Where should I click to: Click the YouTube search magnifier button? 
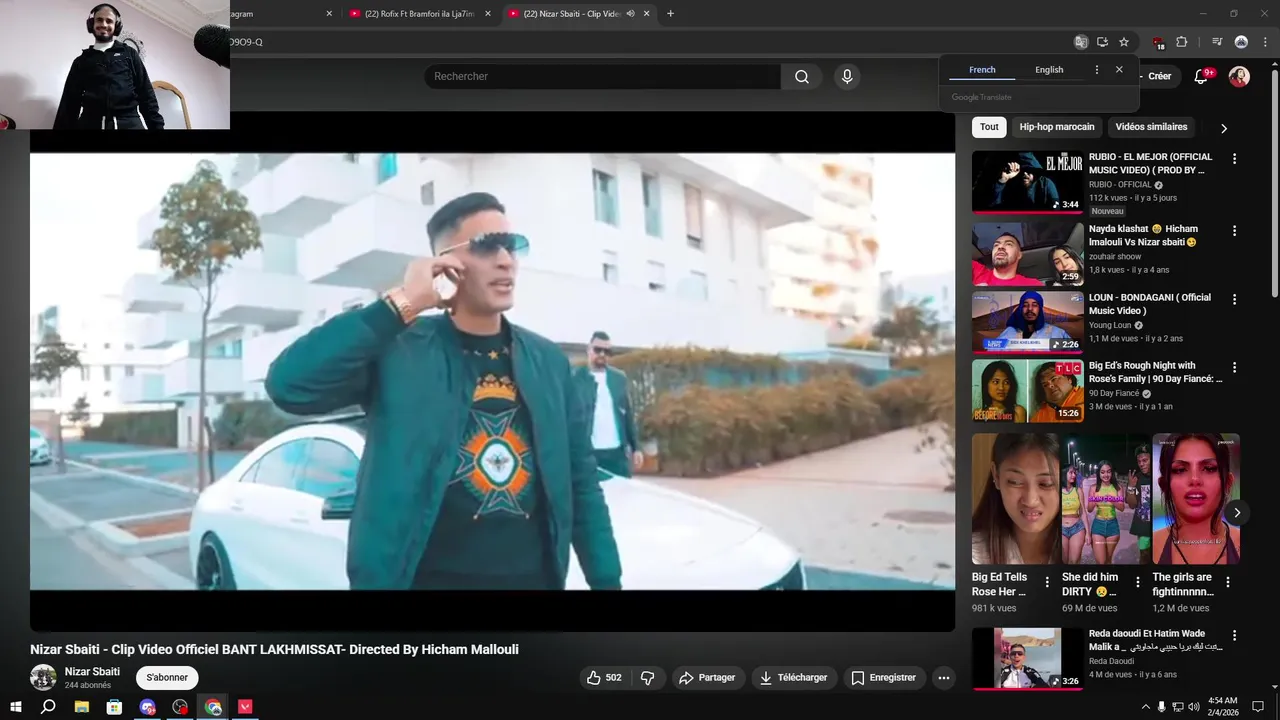(802, 77)
